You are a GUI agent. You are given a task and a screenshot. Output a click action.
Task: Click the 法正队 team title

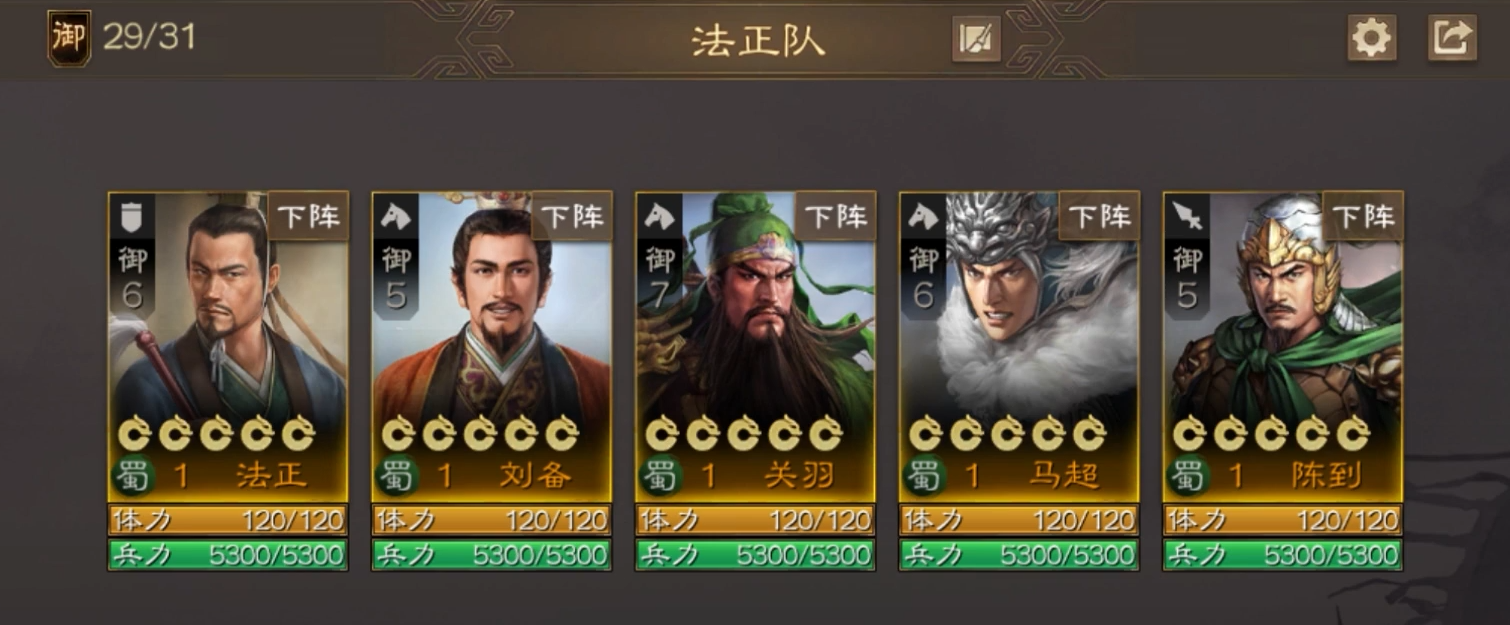point(758,40)
